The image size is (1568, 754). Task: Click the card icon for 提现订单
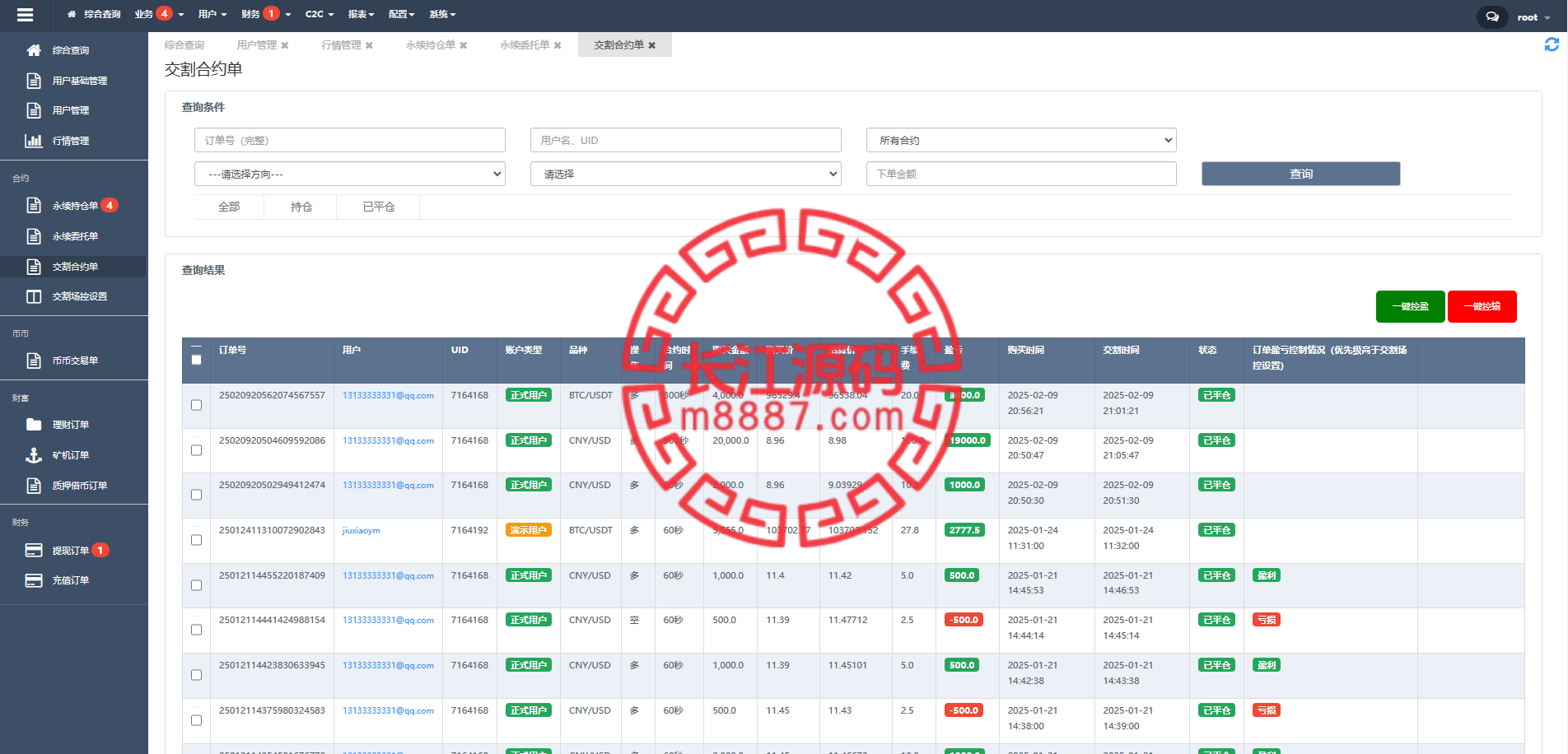[x=34, y=551]
